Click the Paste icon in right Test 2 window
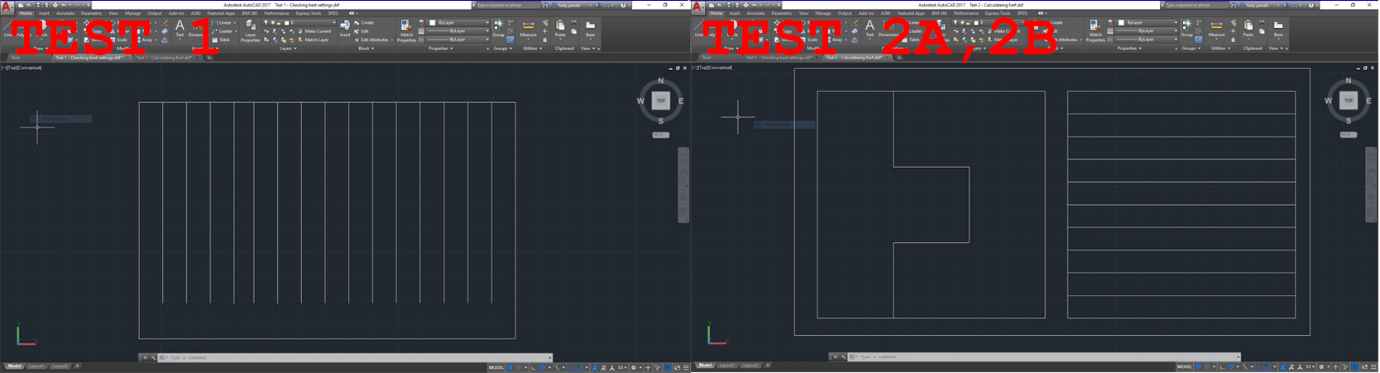 (x=1248, y=29)
